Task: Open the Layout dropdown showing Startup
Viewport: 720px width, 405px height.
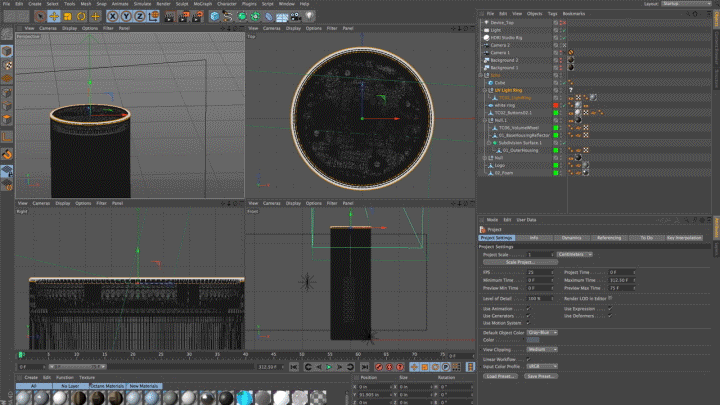Action: (x=686, y=4)
